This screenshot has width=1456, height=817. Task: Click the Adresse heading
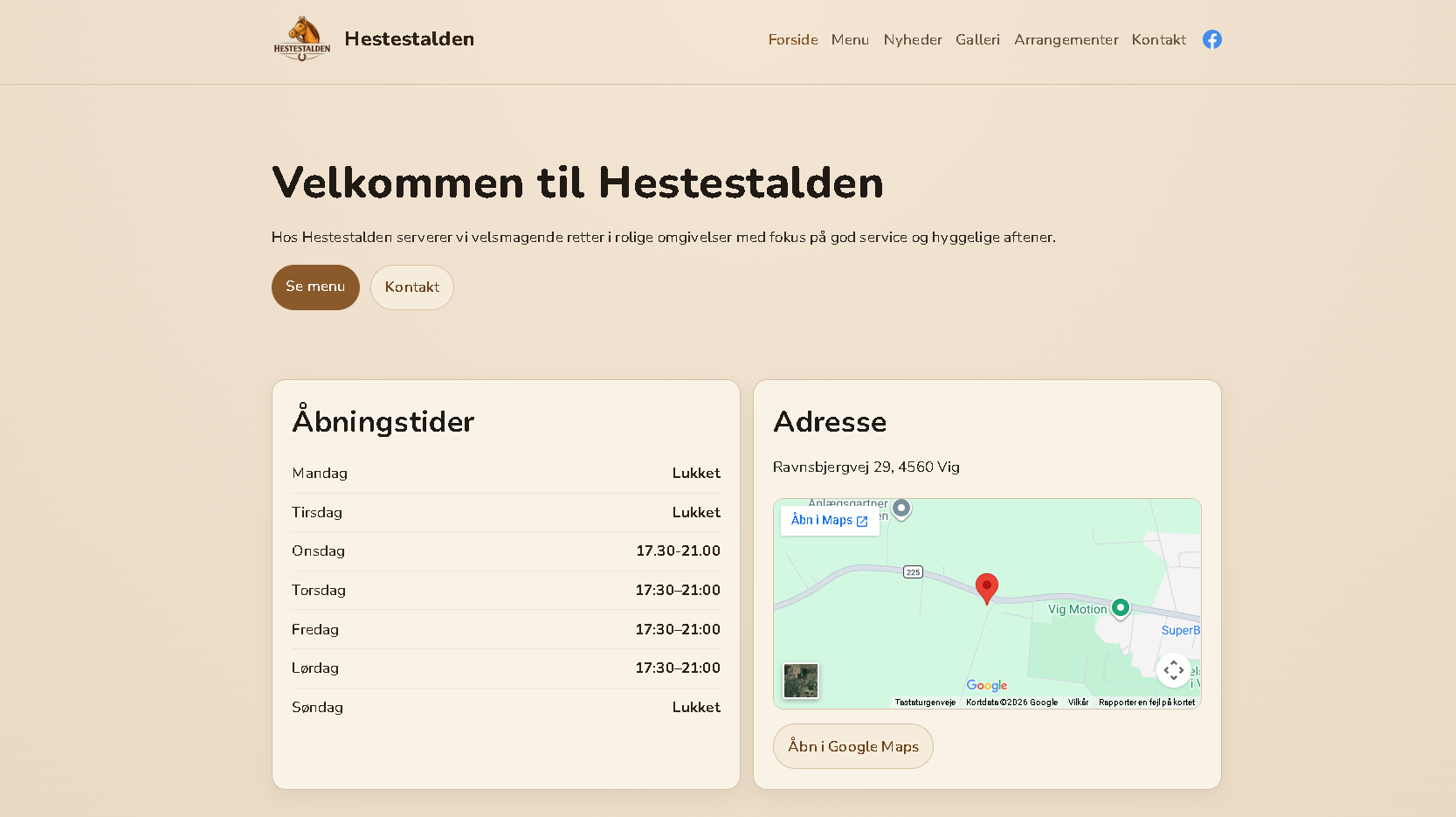coord(830,422)
